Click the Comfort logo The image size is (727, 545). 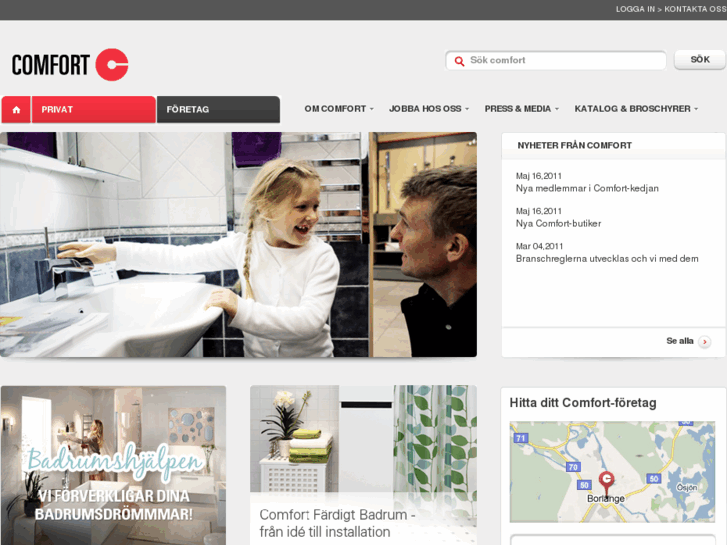(70, 64)
